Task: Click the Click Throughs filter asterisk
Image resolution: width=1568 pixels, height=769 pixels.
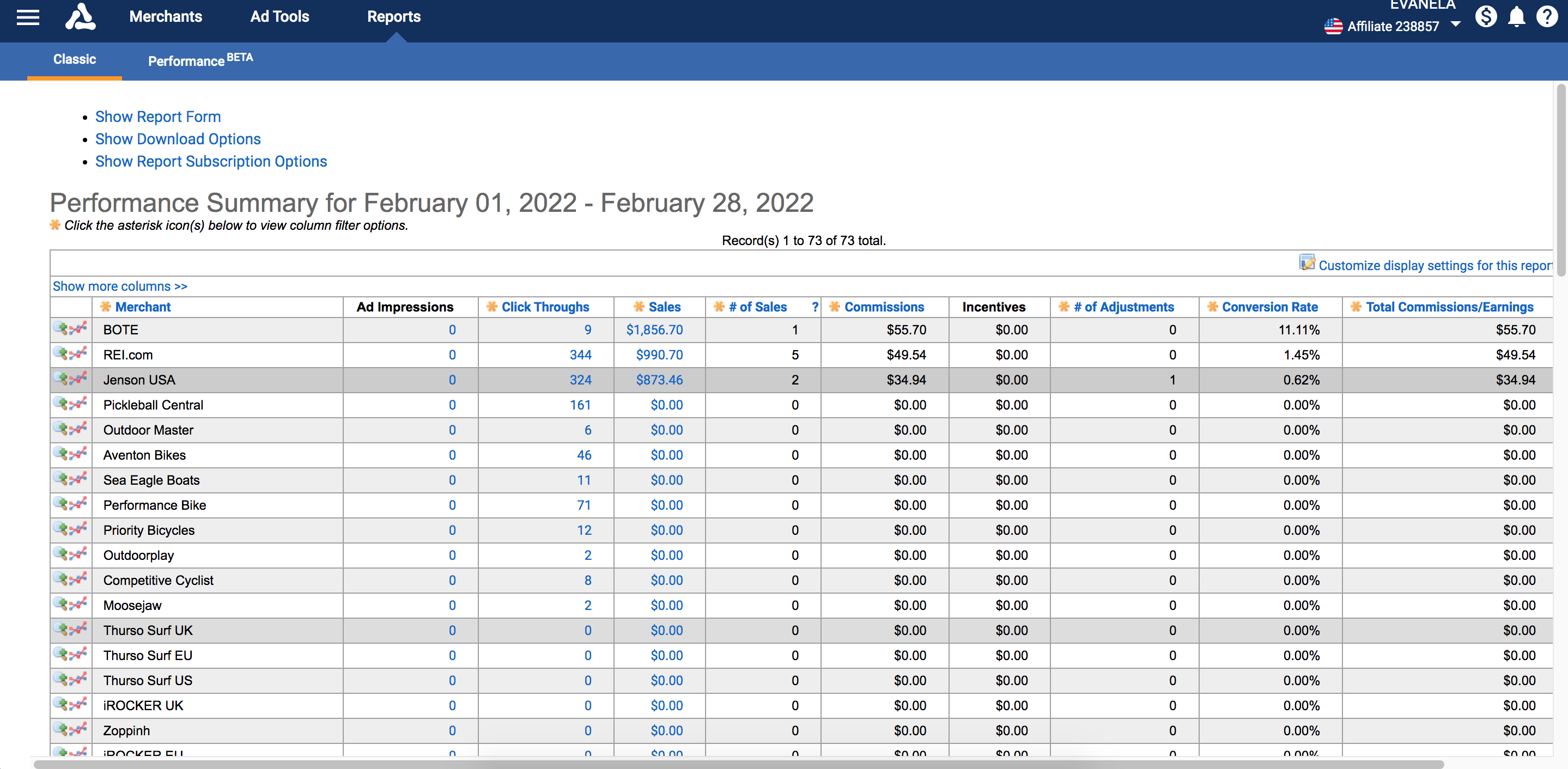Action: (x=492, y=307)
